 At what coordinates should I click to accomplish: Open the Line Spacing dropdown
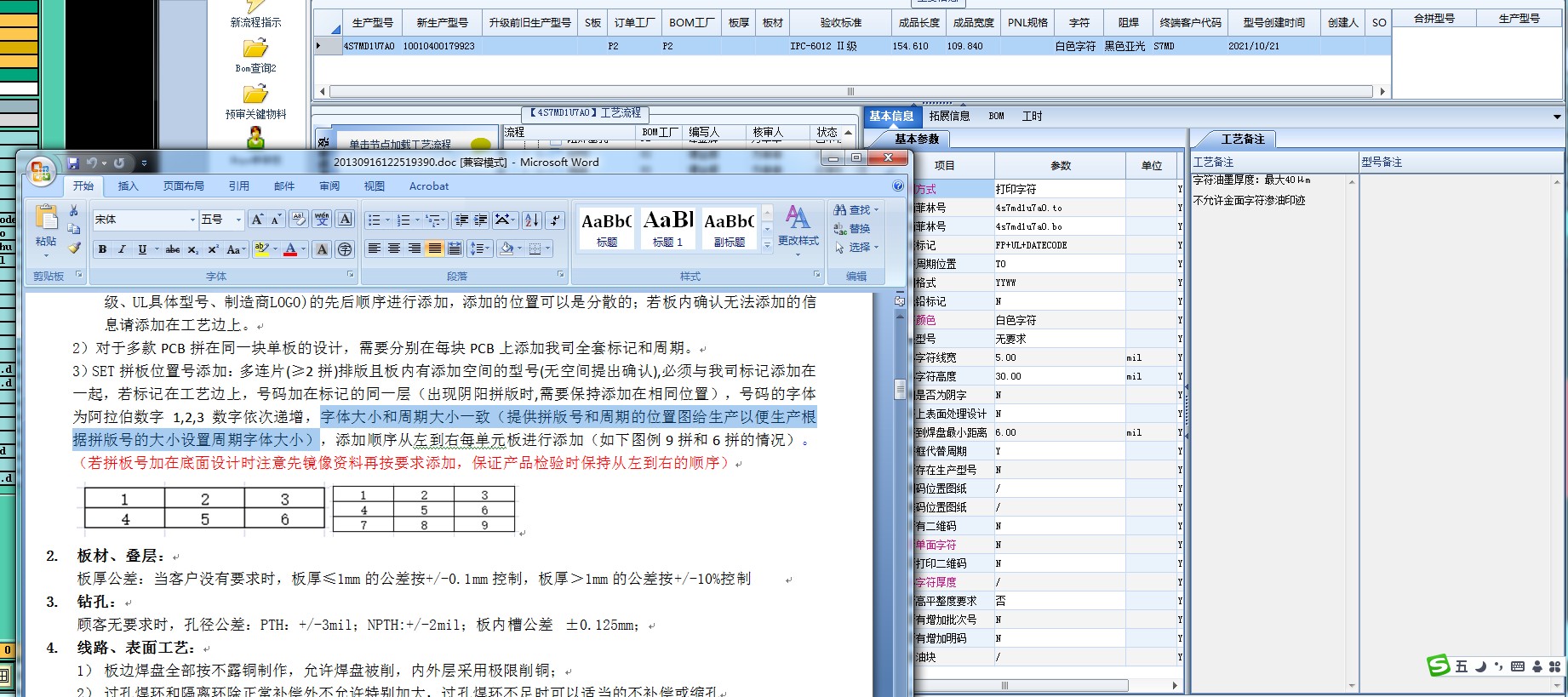click(x=480, y=249)
